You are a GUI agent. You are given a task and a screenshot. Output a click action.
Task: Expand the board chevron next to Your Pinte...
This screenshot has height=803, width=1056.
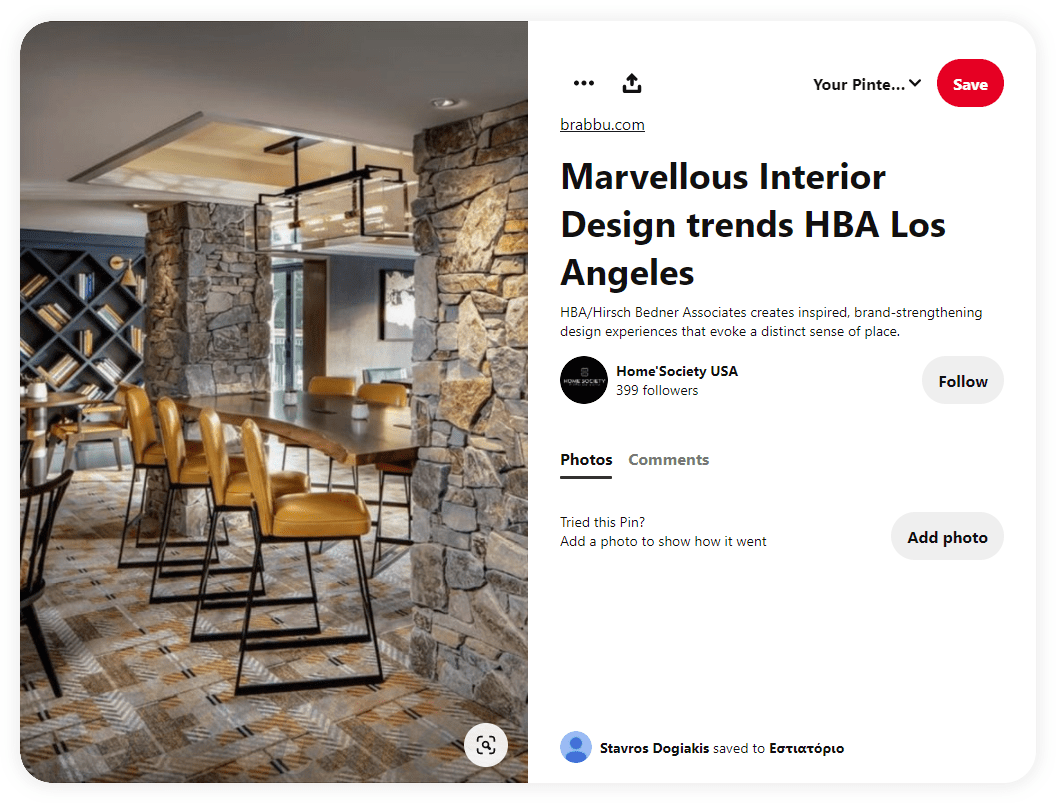[915, 84]
